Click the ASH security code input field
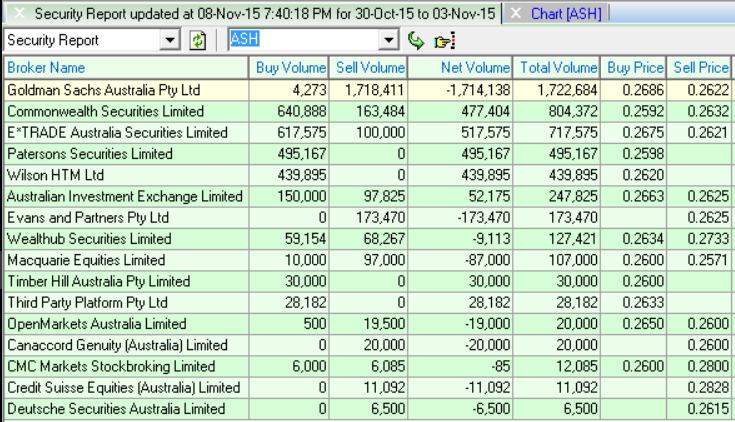This screenshot has height=422, width=735. 304,40
